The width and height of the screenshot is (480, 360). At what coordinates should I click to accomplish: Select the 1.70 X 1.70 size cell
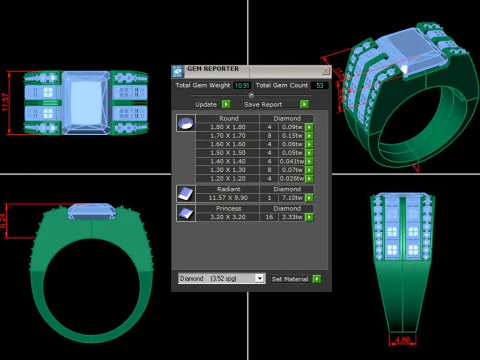click(228, 136)
